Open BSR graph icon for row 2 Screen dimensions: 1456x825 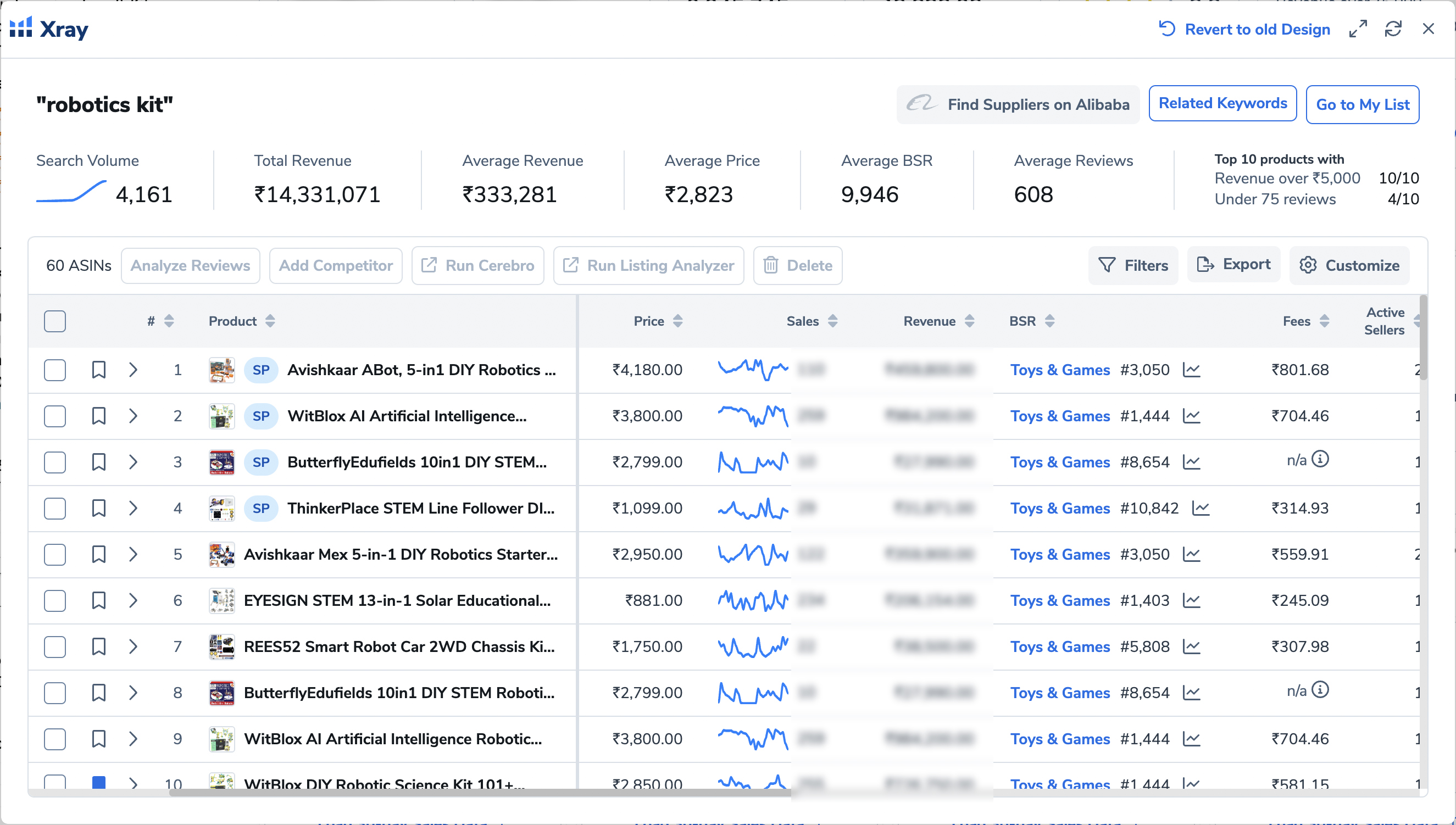(1191, 416)
